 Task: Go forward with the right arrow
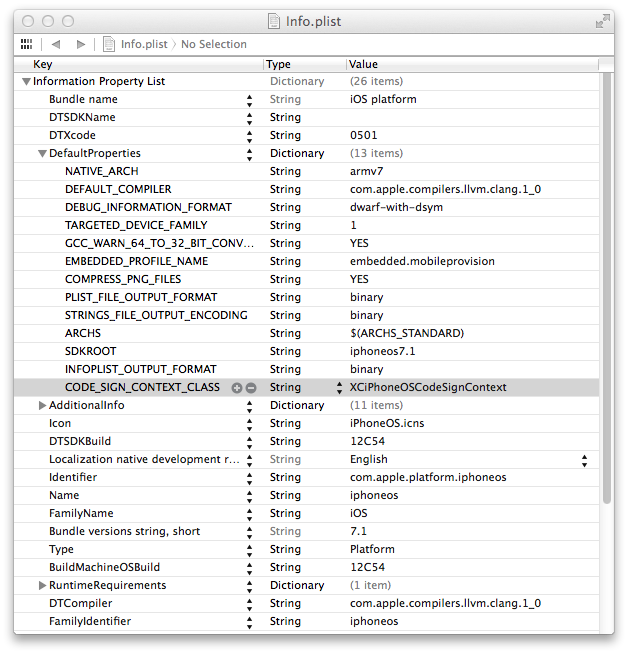pos(81,44)
